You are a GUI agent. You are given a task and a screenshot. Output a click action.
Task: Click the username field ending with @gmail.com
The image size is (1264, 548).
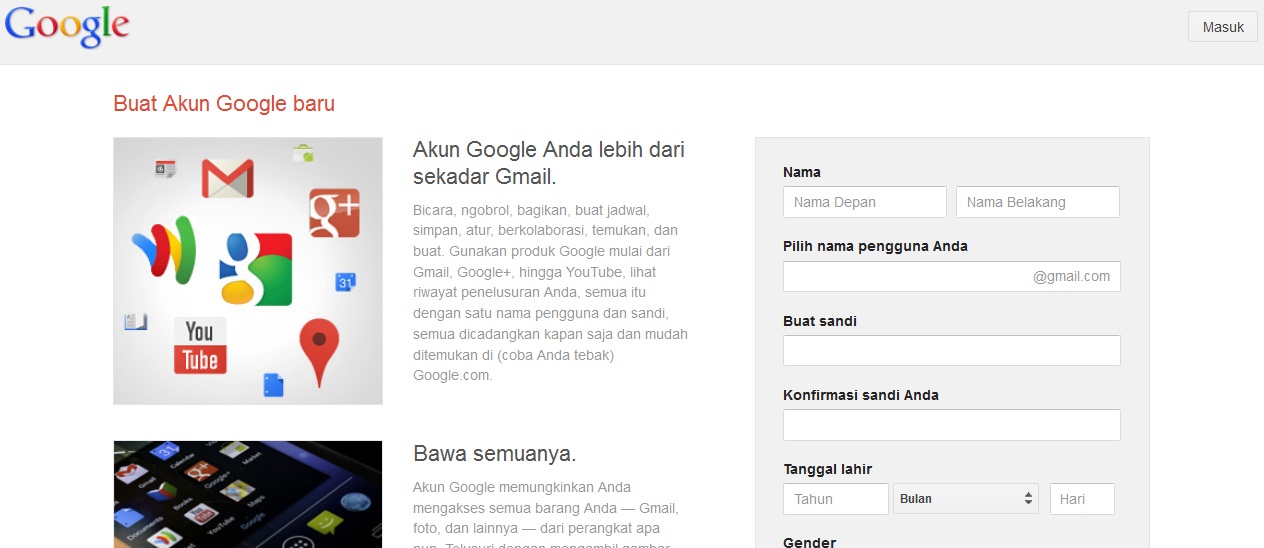[952, 277]
